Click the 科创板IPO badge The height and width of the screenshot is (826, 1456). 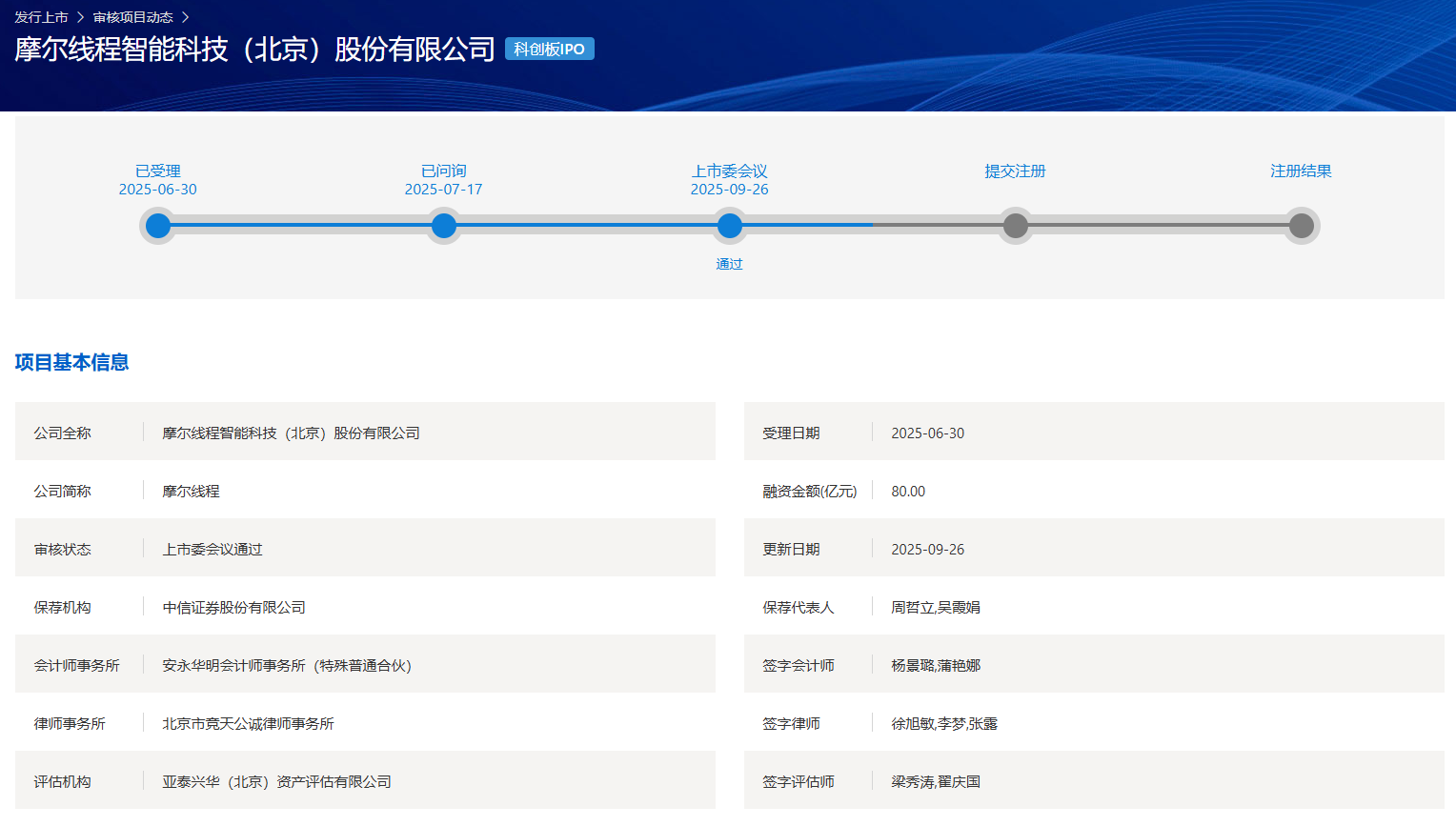tap(549, 49)
